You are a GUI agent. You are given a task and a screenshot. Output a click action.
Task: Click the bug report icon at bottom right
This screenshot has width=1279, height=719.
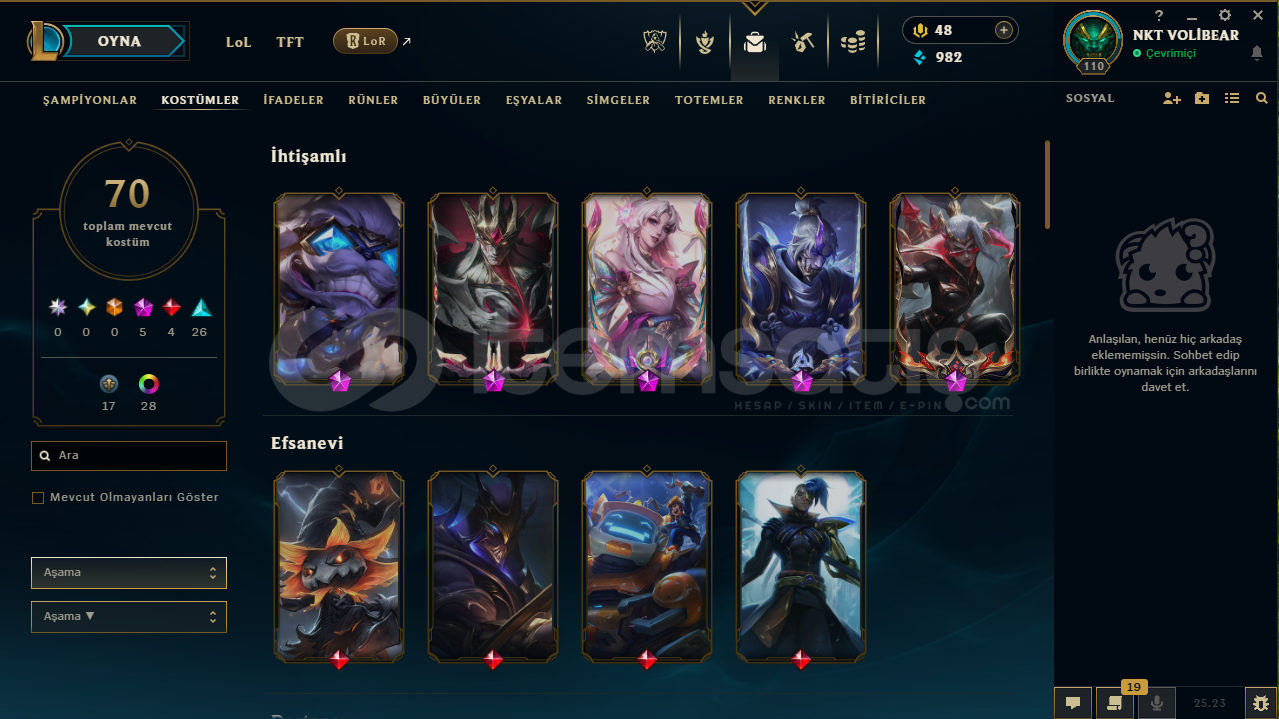pos(1261,703)
